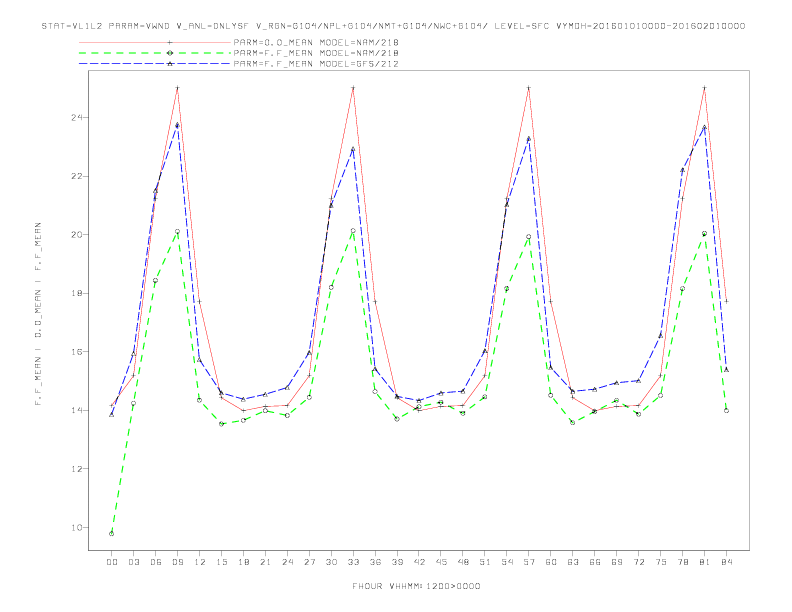792x612 pixels.
Task: Click x-axis forecast hour label 63
Action: pyautogui.click(x=573, y=562)
